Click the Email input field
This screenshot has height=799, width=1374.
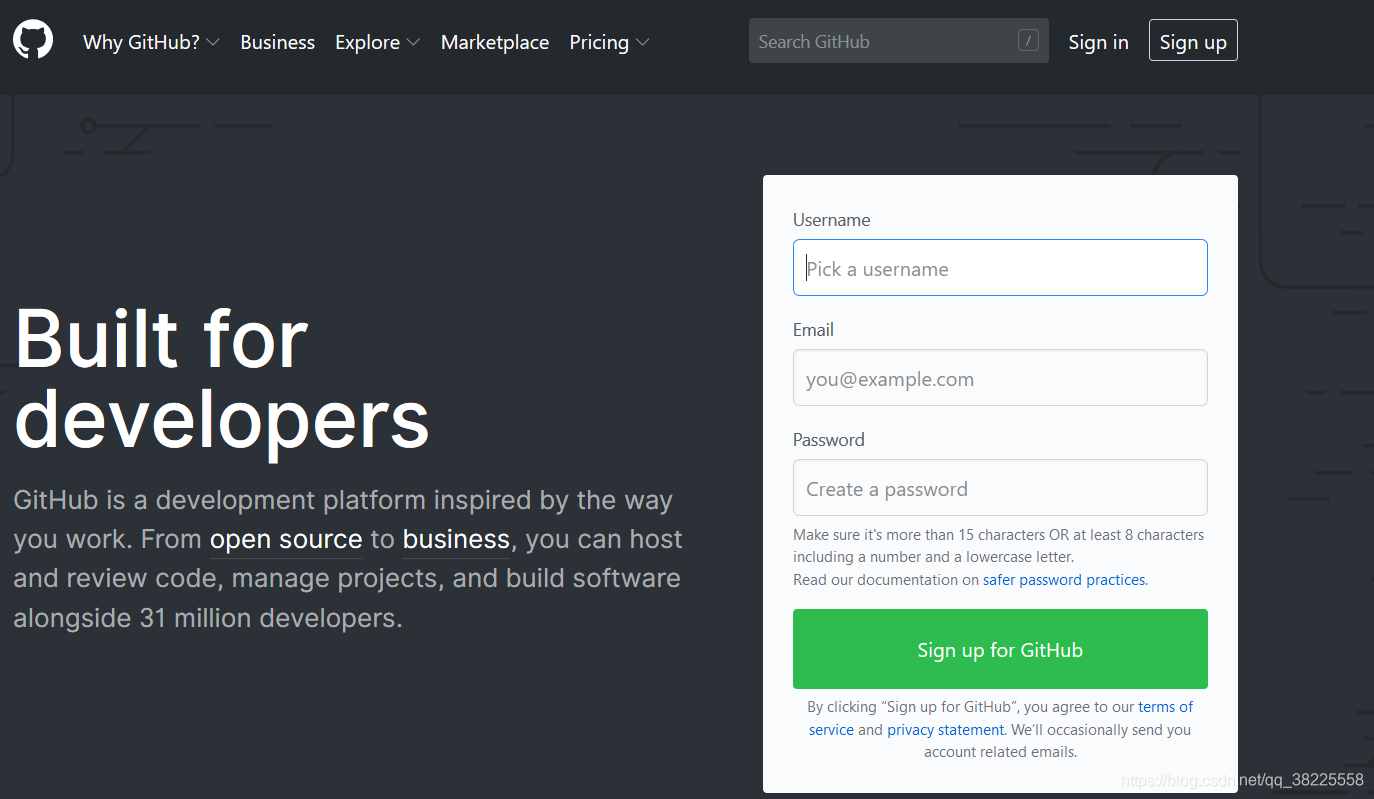tap(1000, 377)
